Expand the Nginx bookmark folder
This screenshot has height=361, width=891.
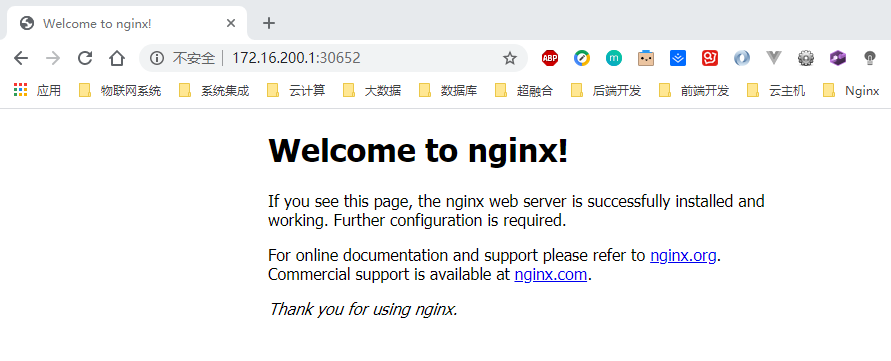(x=851, y=90)
